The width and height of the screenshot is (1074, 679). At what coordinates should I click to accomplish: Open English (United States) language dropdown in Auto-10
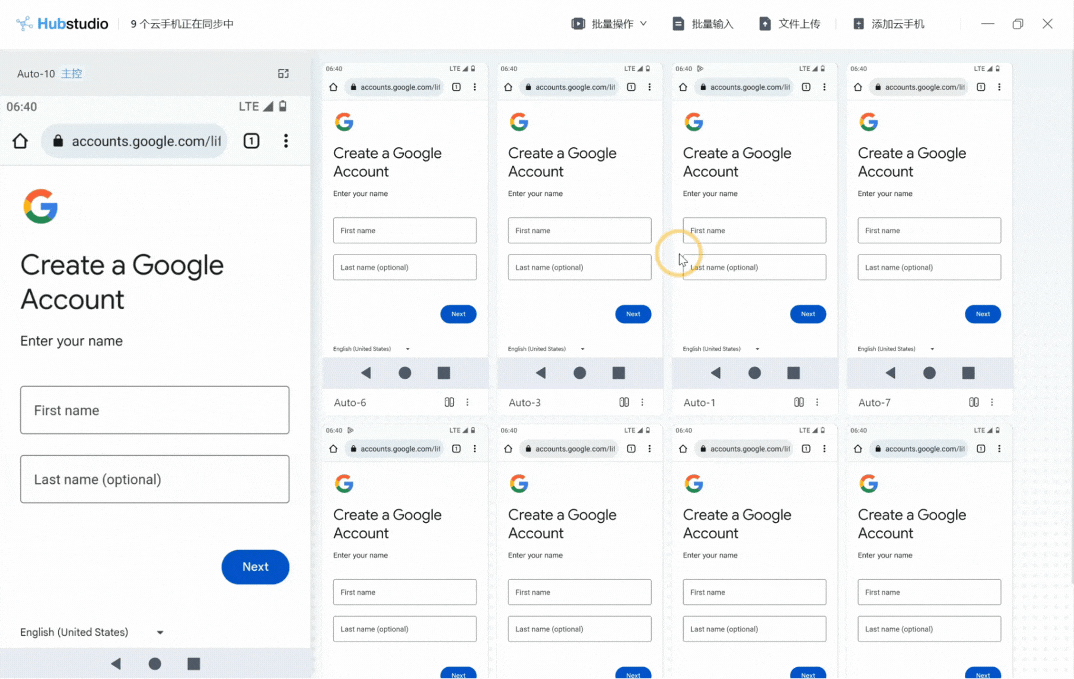pos(92,632)
